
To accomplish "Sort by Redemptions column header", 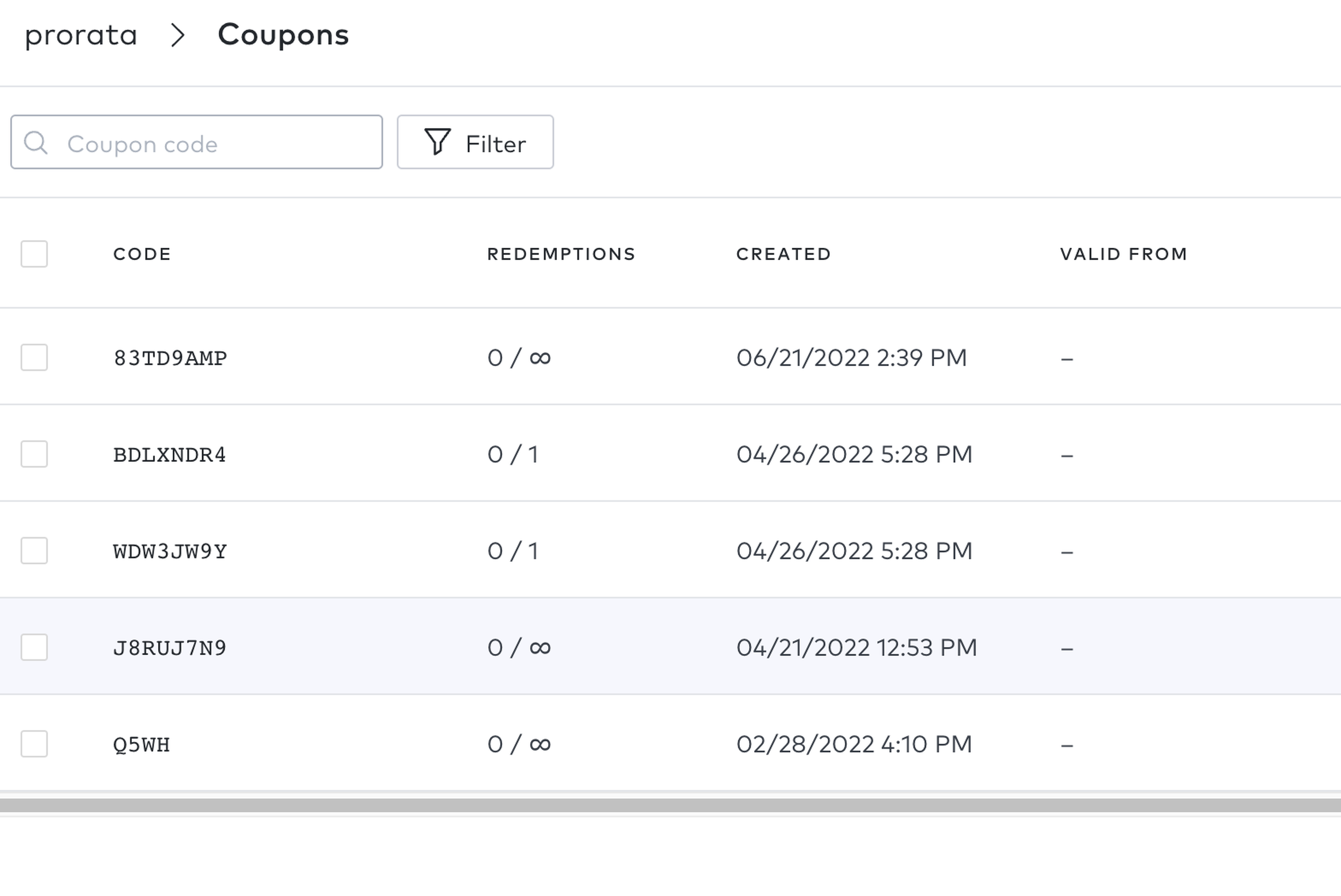I will point(561,254).
